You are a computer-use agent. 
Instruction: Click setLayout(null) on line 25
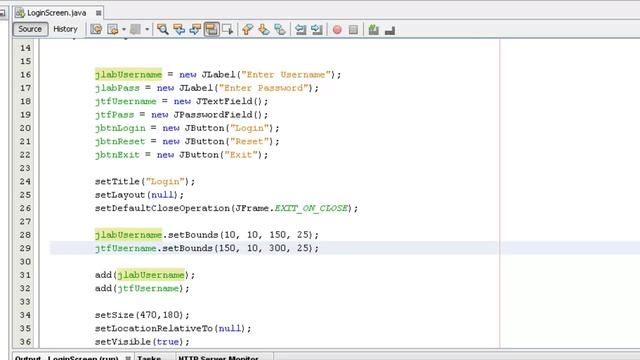click(139, 195)
